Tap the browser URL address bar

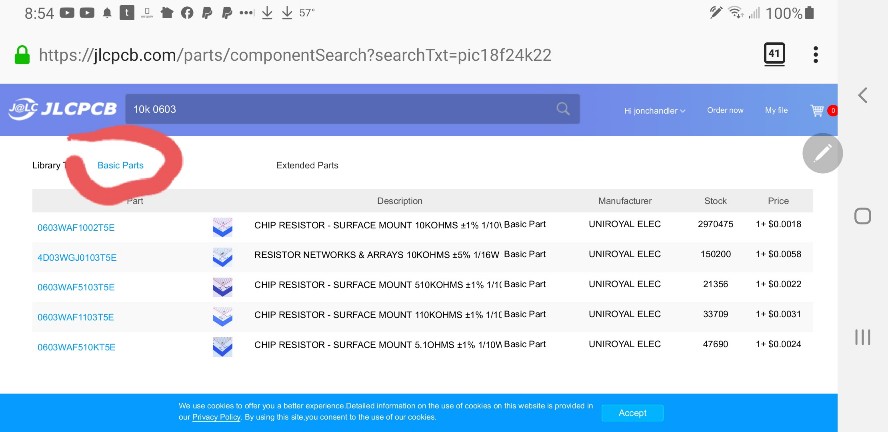(x=295, y=55)
